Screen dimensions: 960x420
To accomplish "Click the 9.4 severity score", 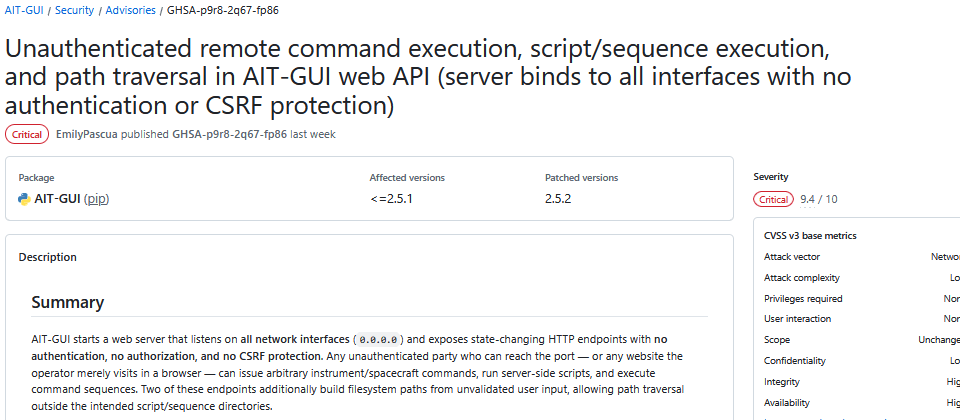I will click(807, 199).
